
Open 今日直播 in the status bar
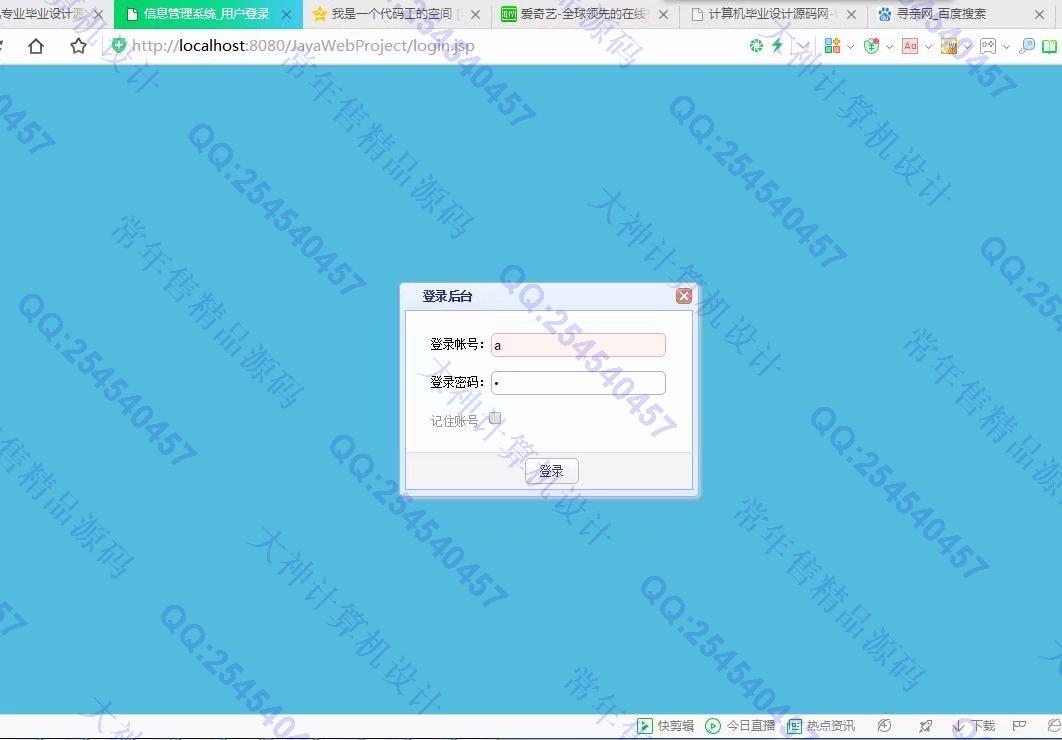(x=740, y=726)
